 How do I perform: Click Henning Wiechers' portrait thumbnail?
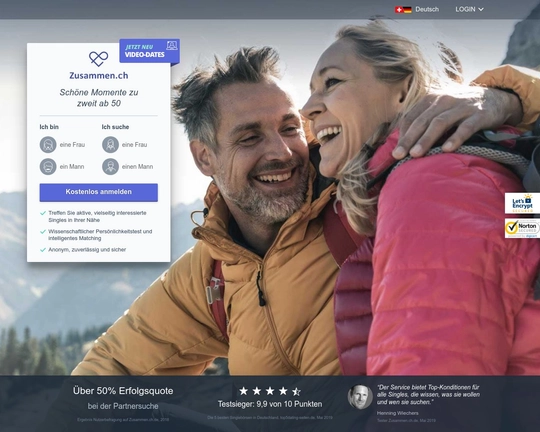tap(360, 397)
